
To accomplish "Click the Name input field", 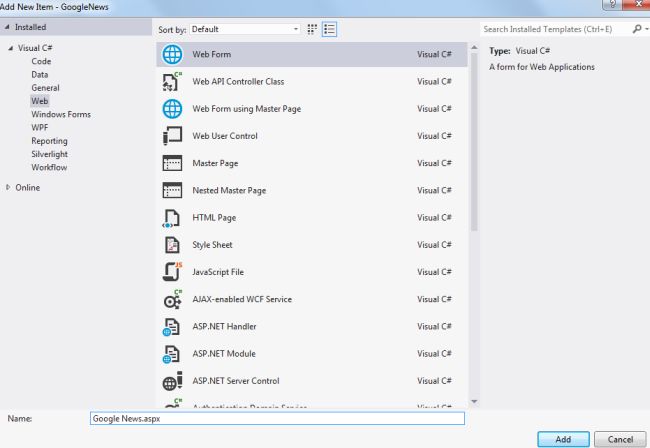I will click(277, 419).
